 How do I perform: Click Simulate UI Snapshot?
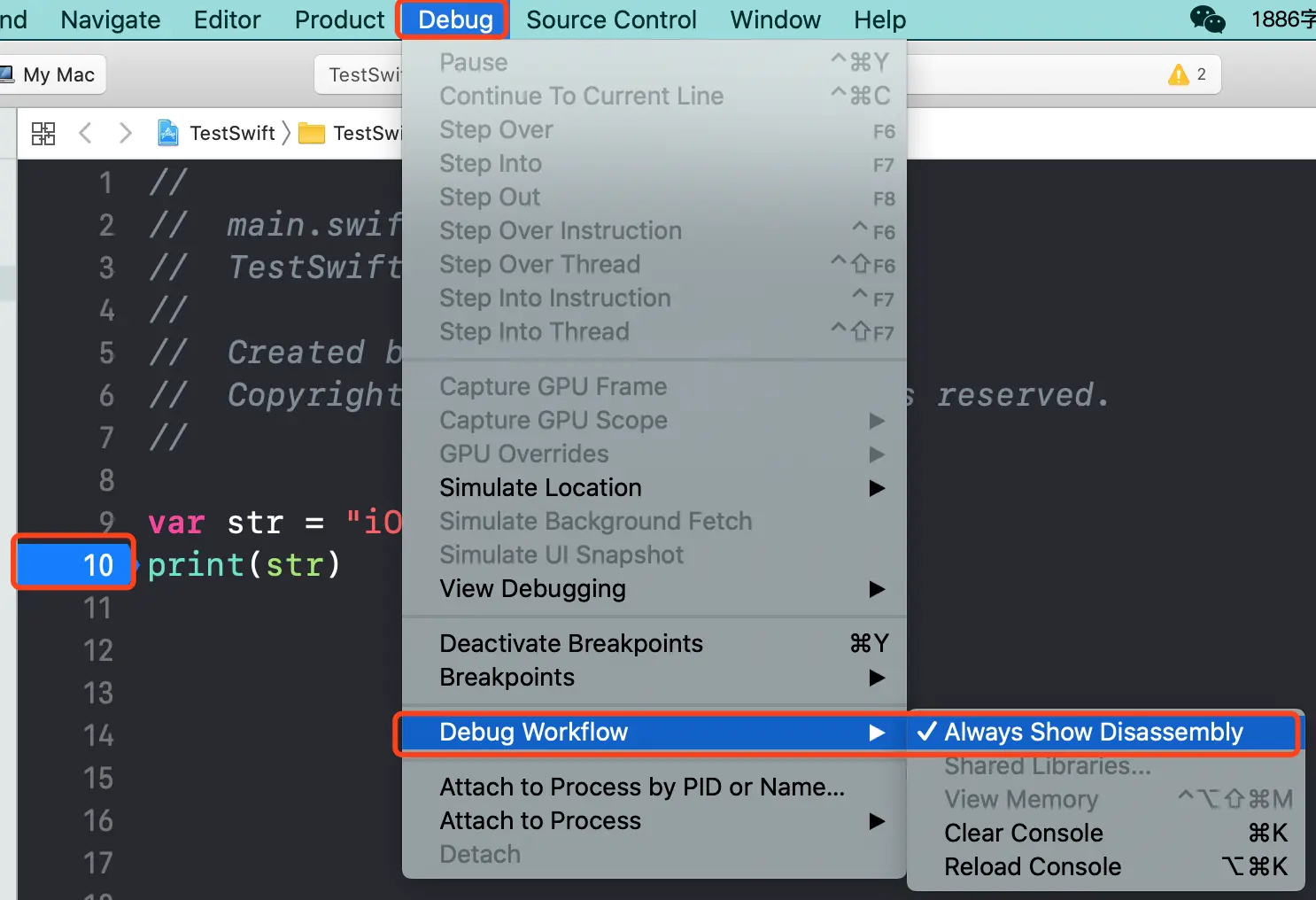[654, 555]
